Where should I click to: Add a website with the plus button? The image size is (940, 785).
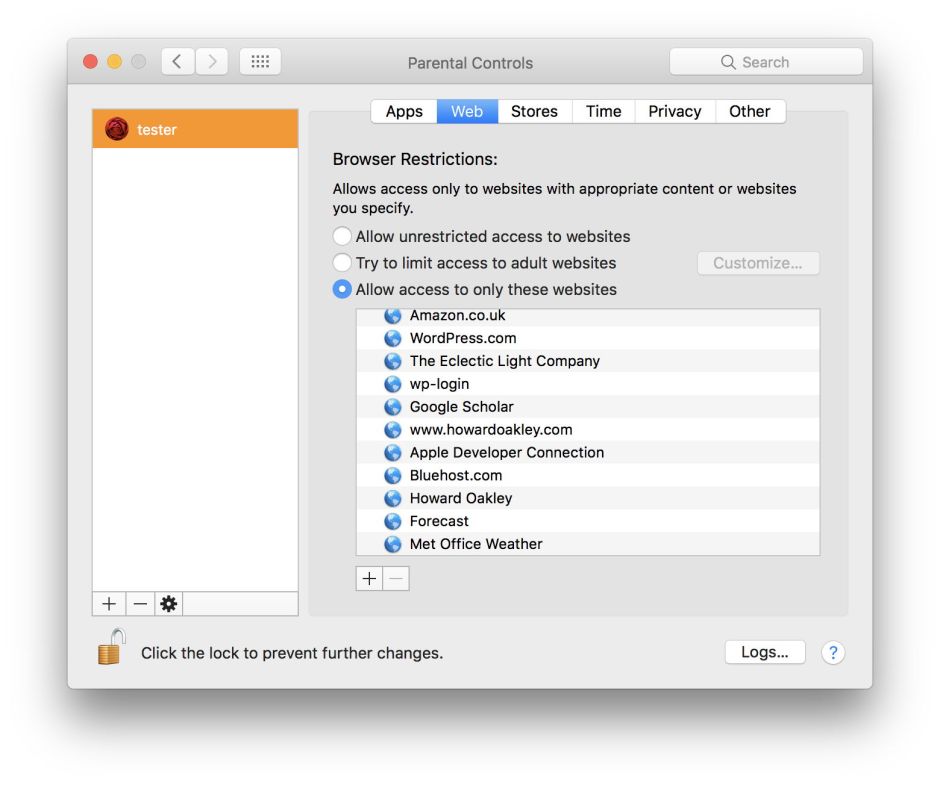[x=369, y=579]
